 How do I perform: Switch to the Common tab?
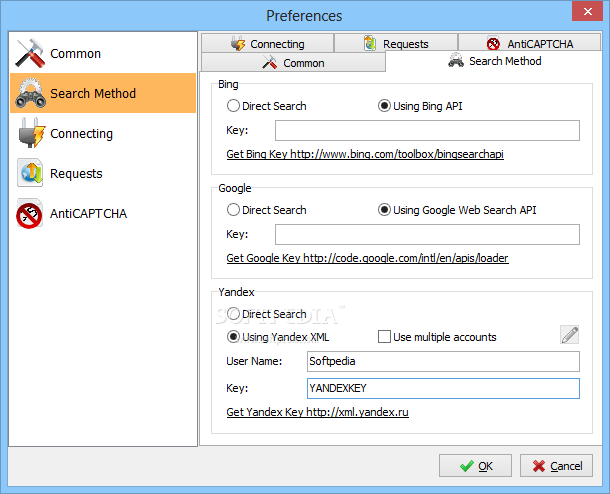293,62
